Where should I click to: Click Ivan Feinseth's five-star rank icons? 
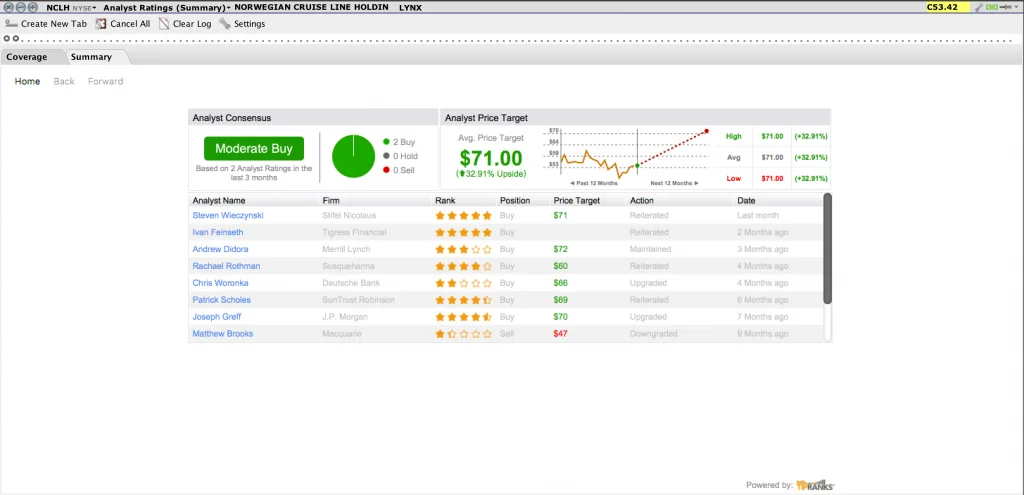464,232
